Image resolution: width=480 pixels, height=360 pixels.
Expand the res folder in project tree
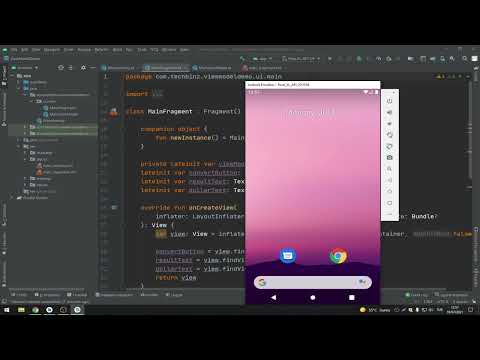[19, 146]
